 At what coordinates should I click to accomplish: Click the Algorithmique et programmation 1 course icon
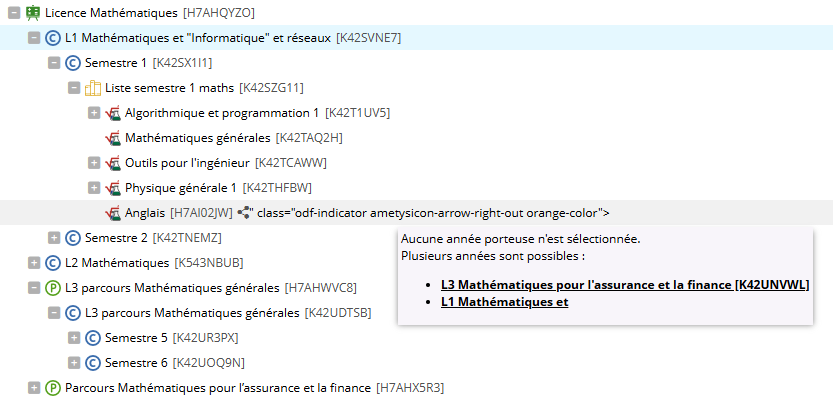click(113, 113)
